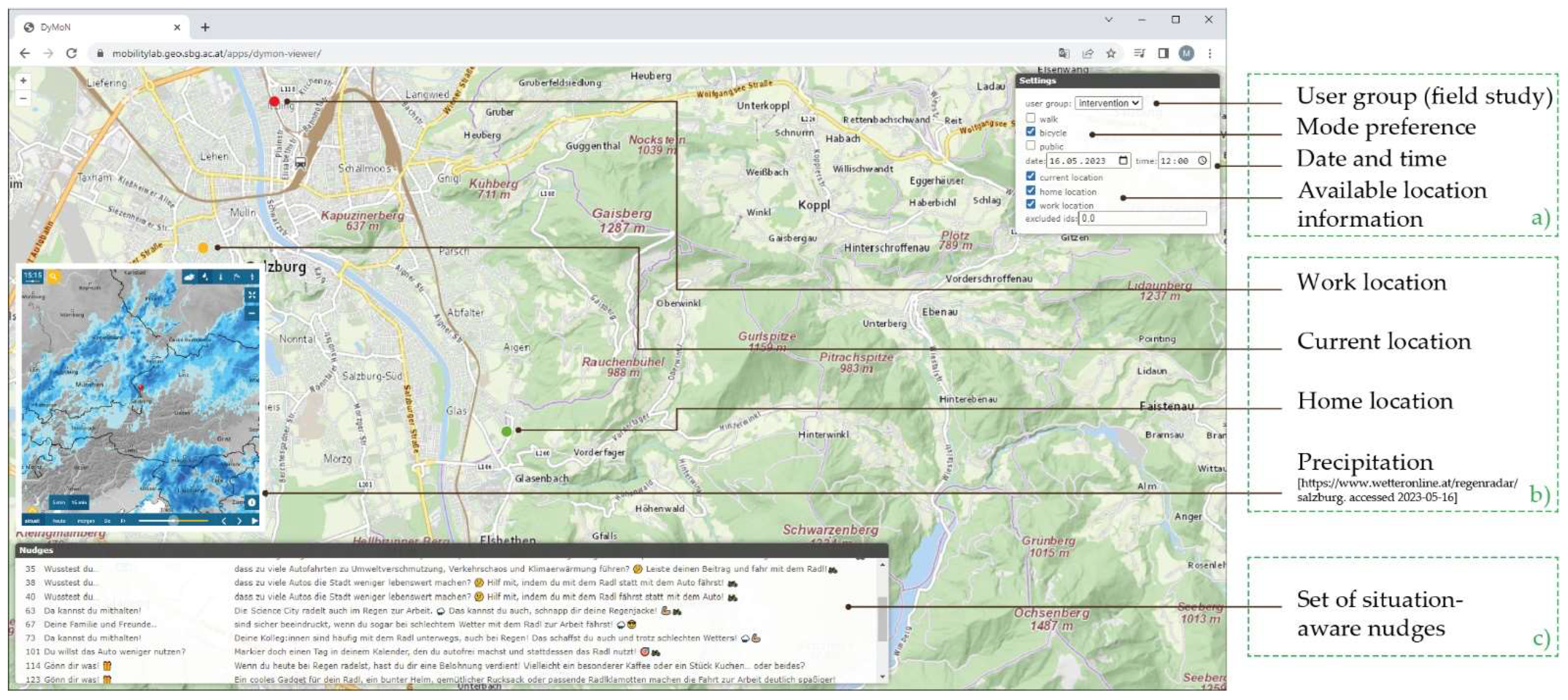The height and width of the screenshot is (700, 1568).
Task: Disable the home location checkbox
Action: click(1031, 191)
